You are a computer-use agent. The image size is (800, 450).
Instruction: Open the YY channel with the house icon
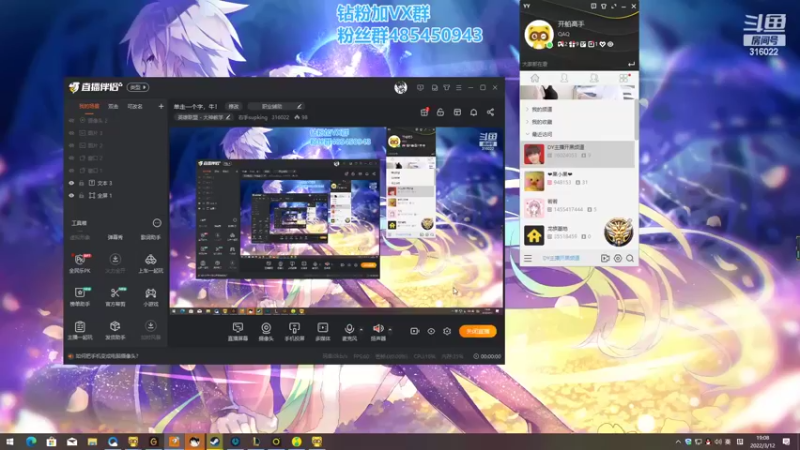[x=579, y=235]
